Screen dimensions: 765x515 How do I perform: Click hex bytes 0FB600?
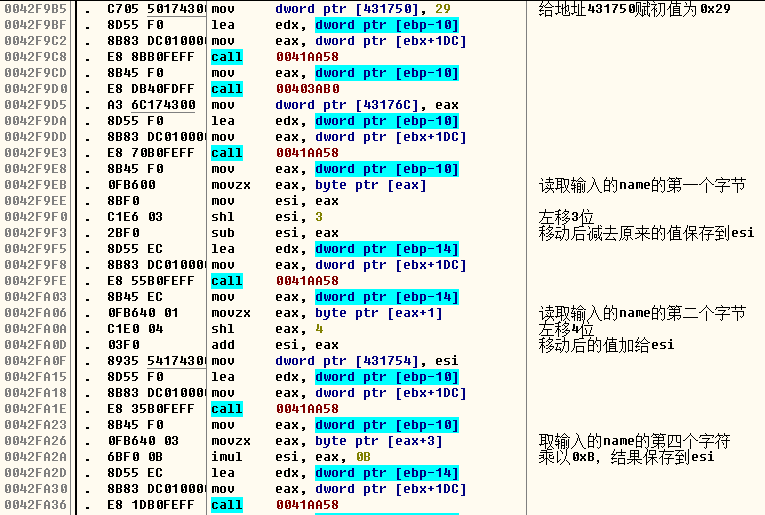(132, 185)
